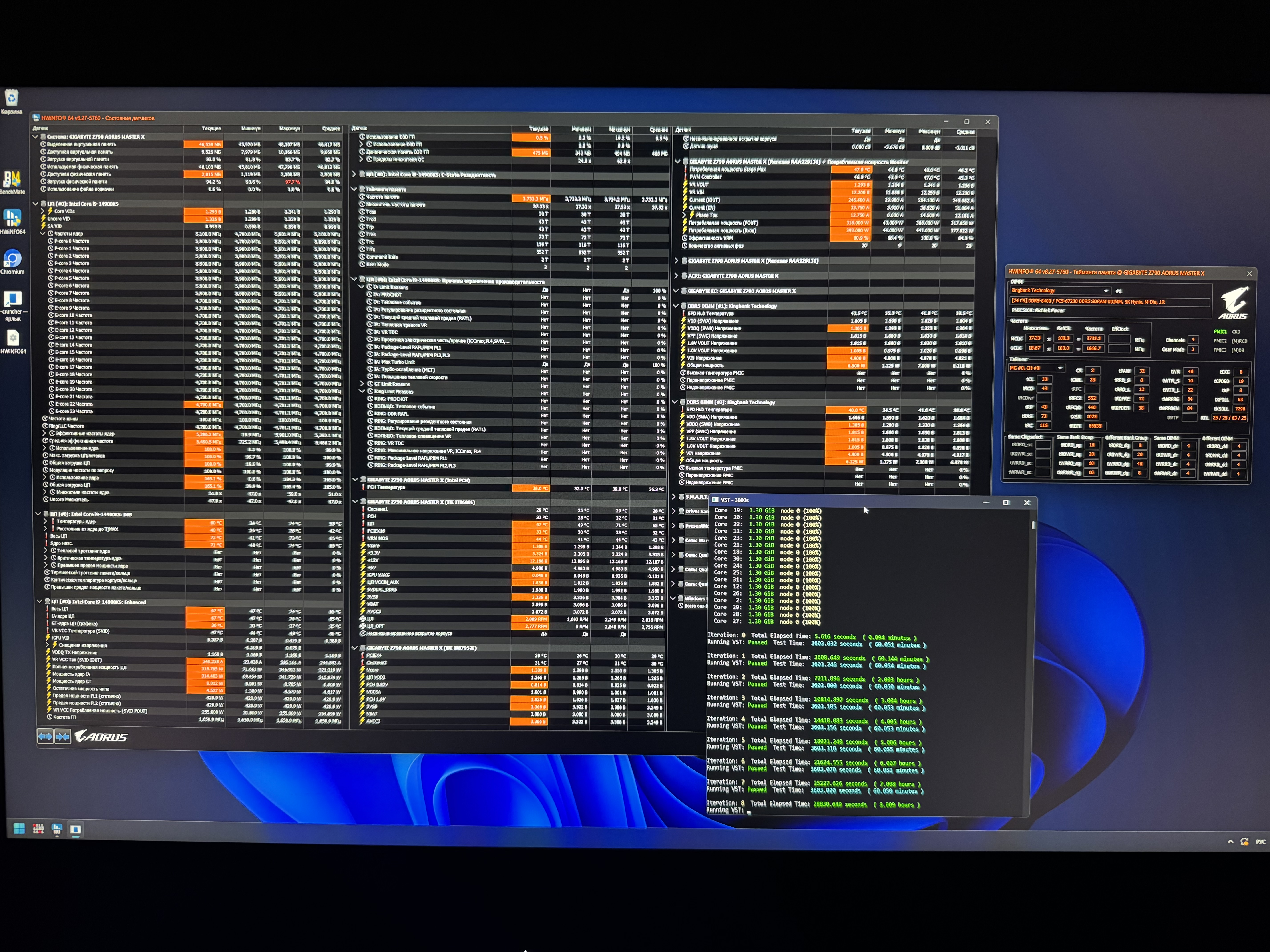Select the PMIC2 option in timings window
This screenshot has height=952, width=1270.
point(1220,341)
